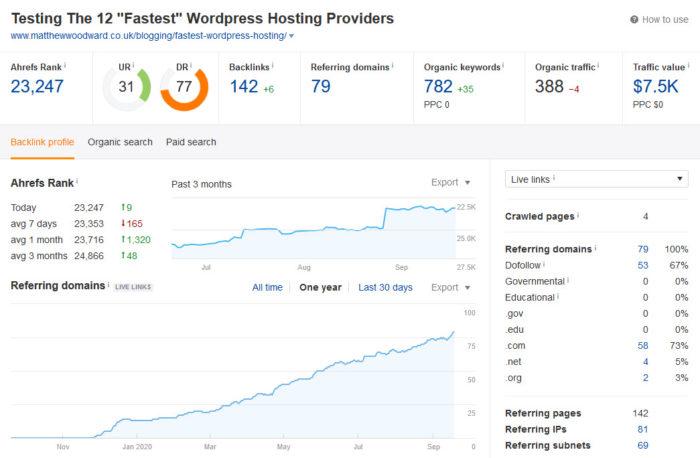The height and width of the screenshot is (458, 700).
Task: Switch to the Paid search tab
Action: tap(191, 142)
